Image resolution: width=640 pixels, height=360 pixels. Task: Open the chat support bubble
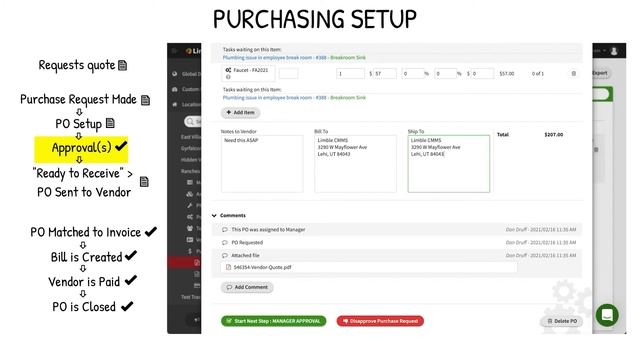click(x=607, y=315)
